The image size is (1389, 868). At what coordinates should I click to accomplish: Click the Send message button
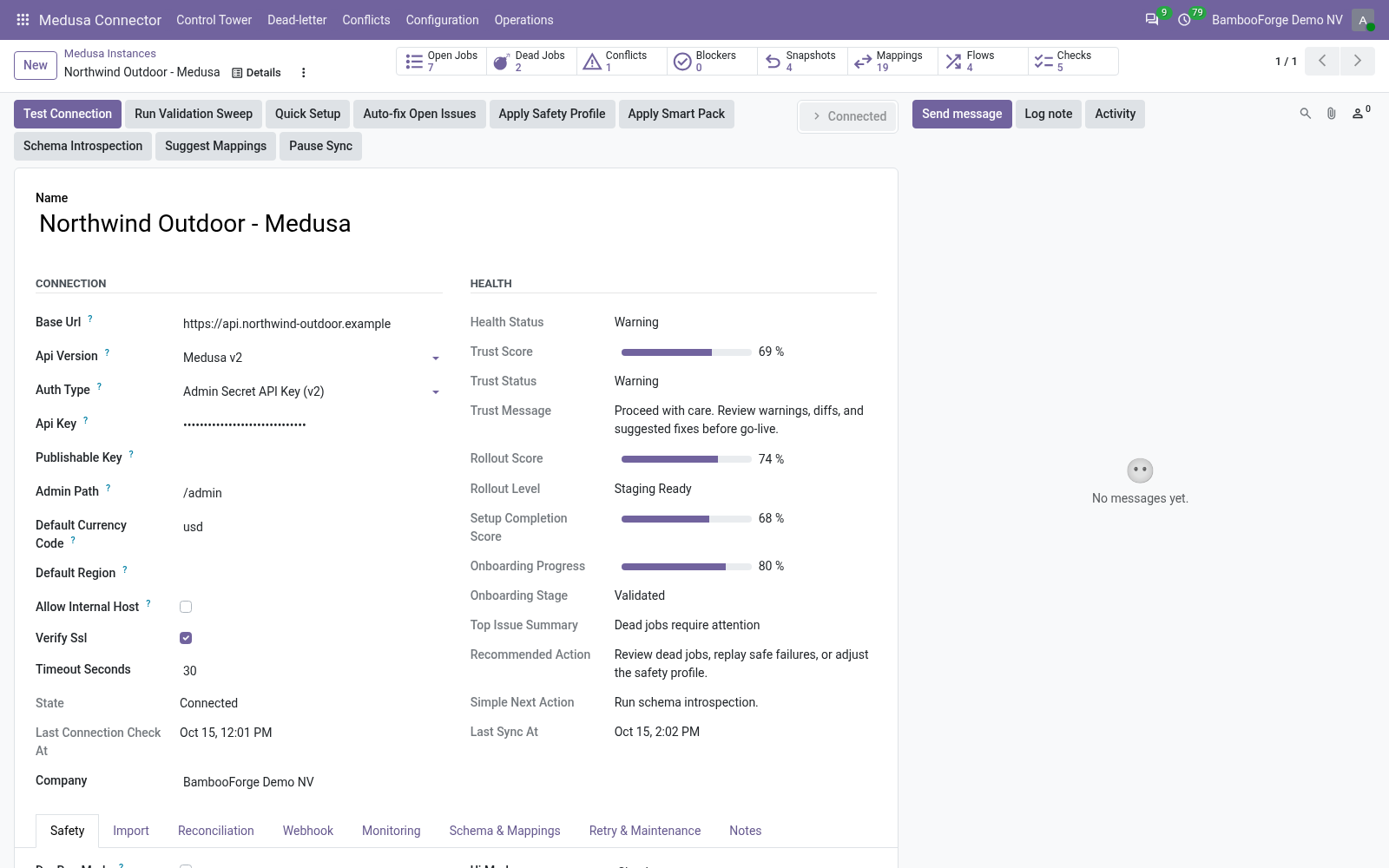(962, 114)
